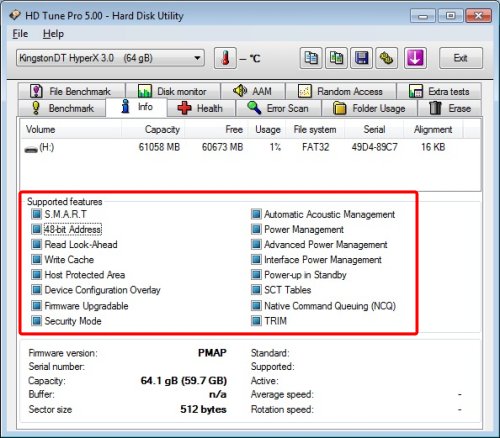Select the Info tab
Screen dimensions: 500x438
coord(136,107)
